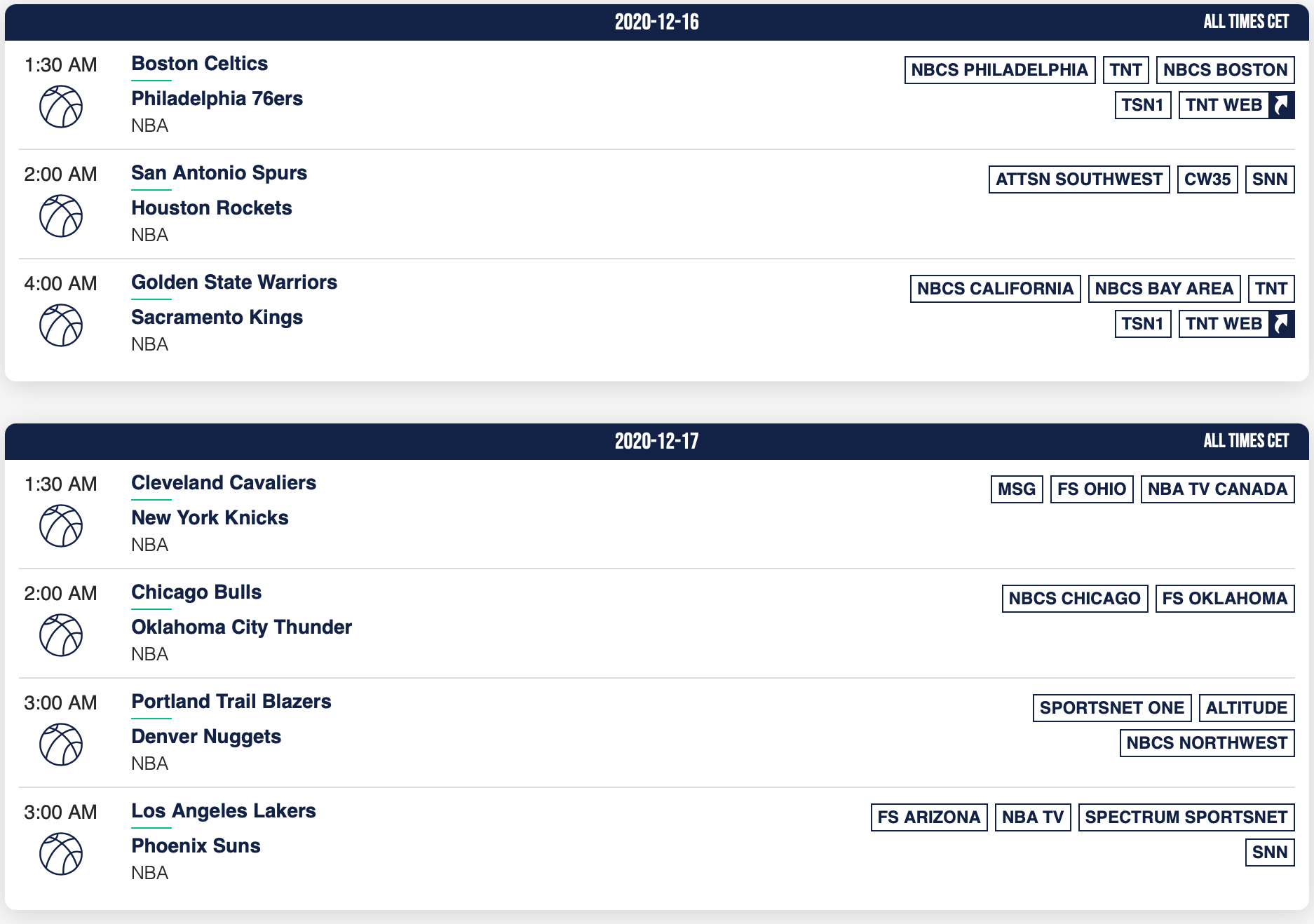1314x924 pixels.
Task: Select NBCS PHILADELPHIA channel tag
Action: click(1000, 70)
